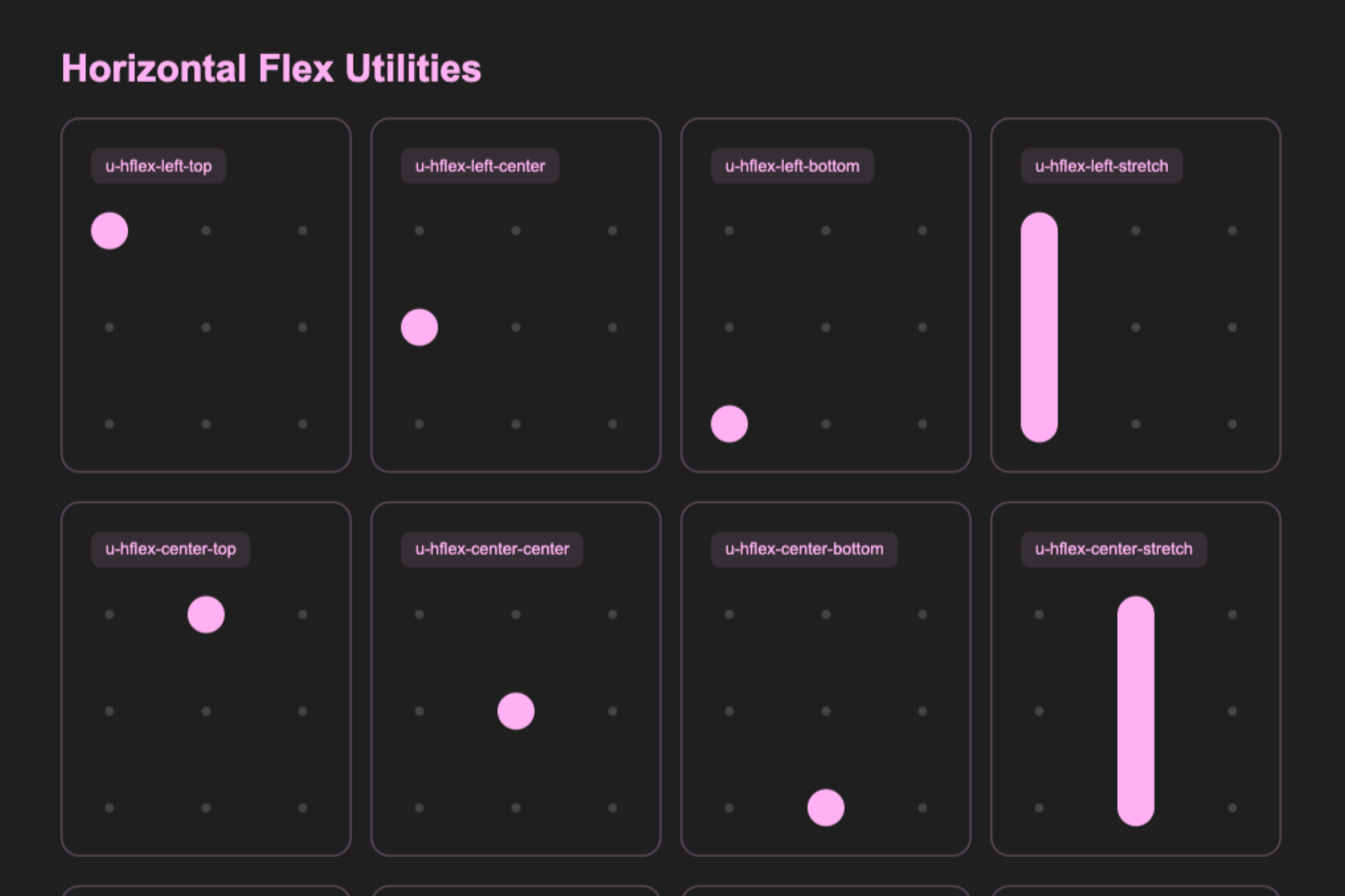The image size is (1345, 896).
Task: Click bottom-left grid dot in u-hflex-center-center card
Action: coord(419,808)
